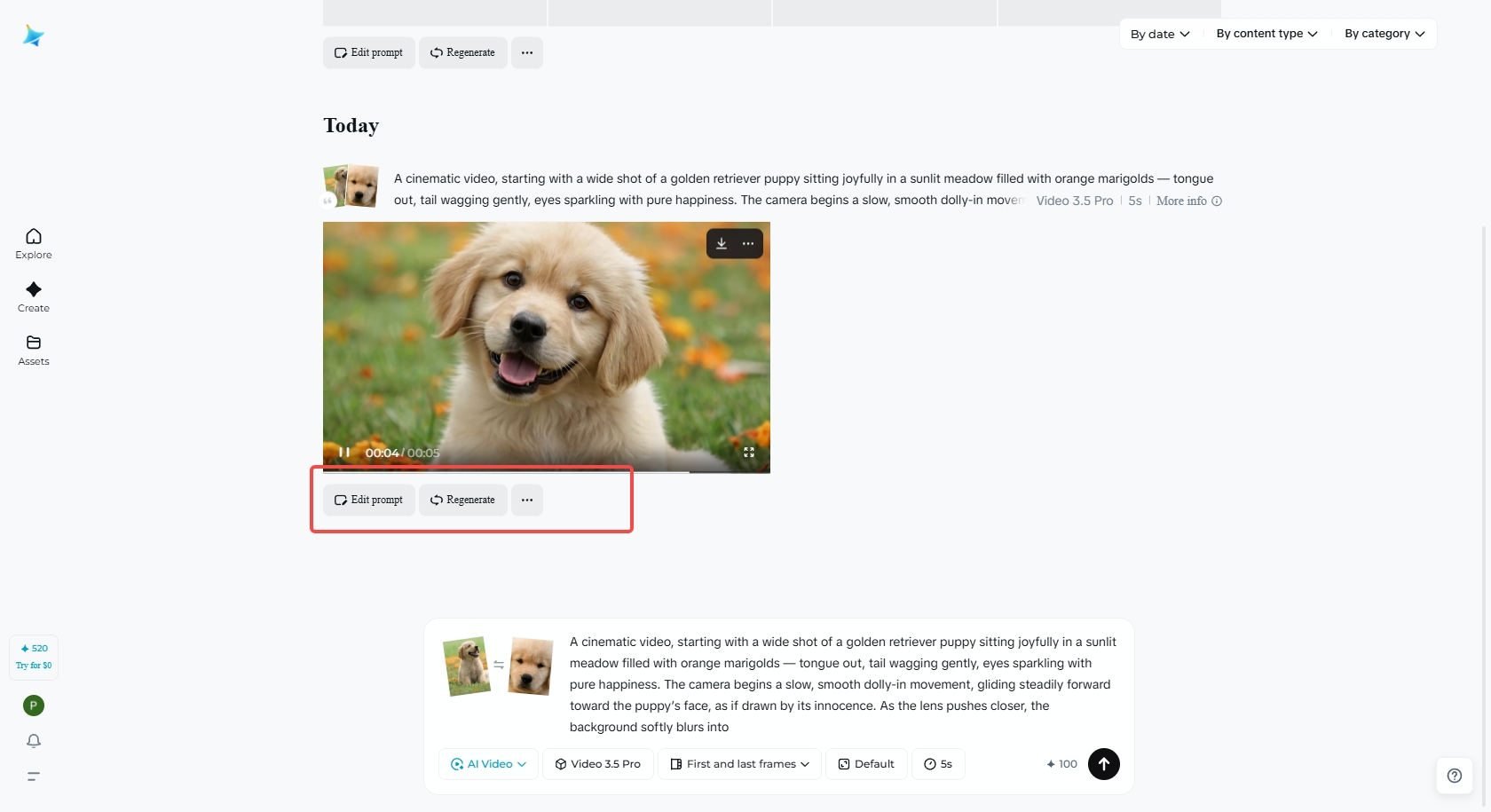
Task: Open notifications from the bell icon
Action: tap(33, 741)
